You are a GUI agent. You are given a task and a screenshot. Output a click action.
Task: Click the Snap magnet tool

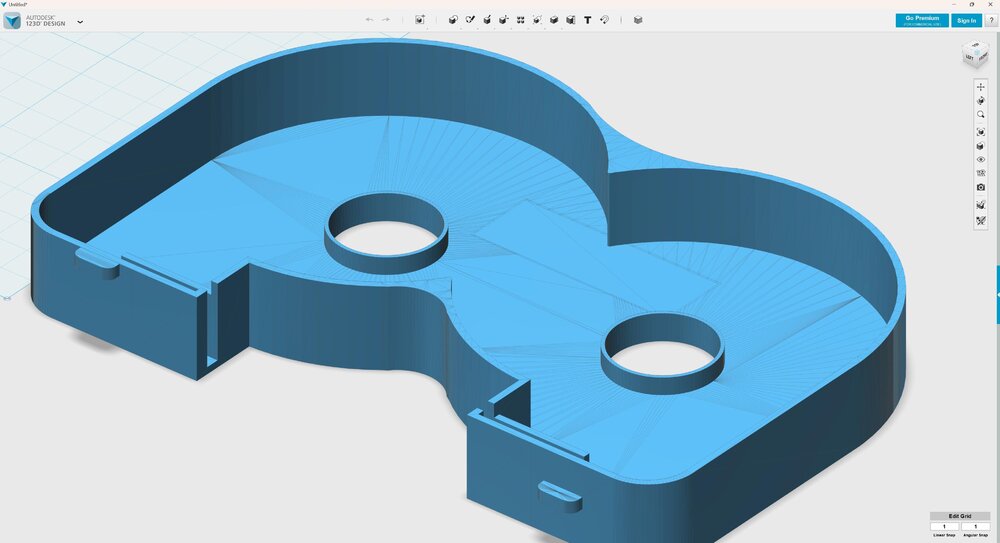click(605, 20)
